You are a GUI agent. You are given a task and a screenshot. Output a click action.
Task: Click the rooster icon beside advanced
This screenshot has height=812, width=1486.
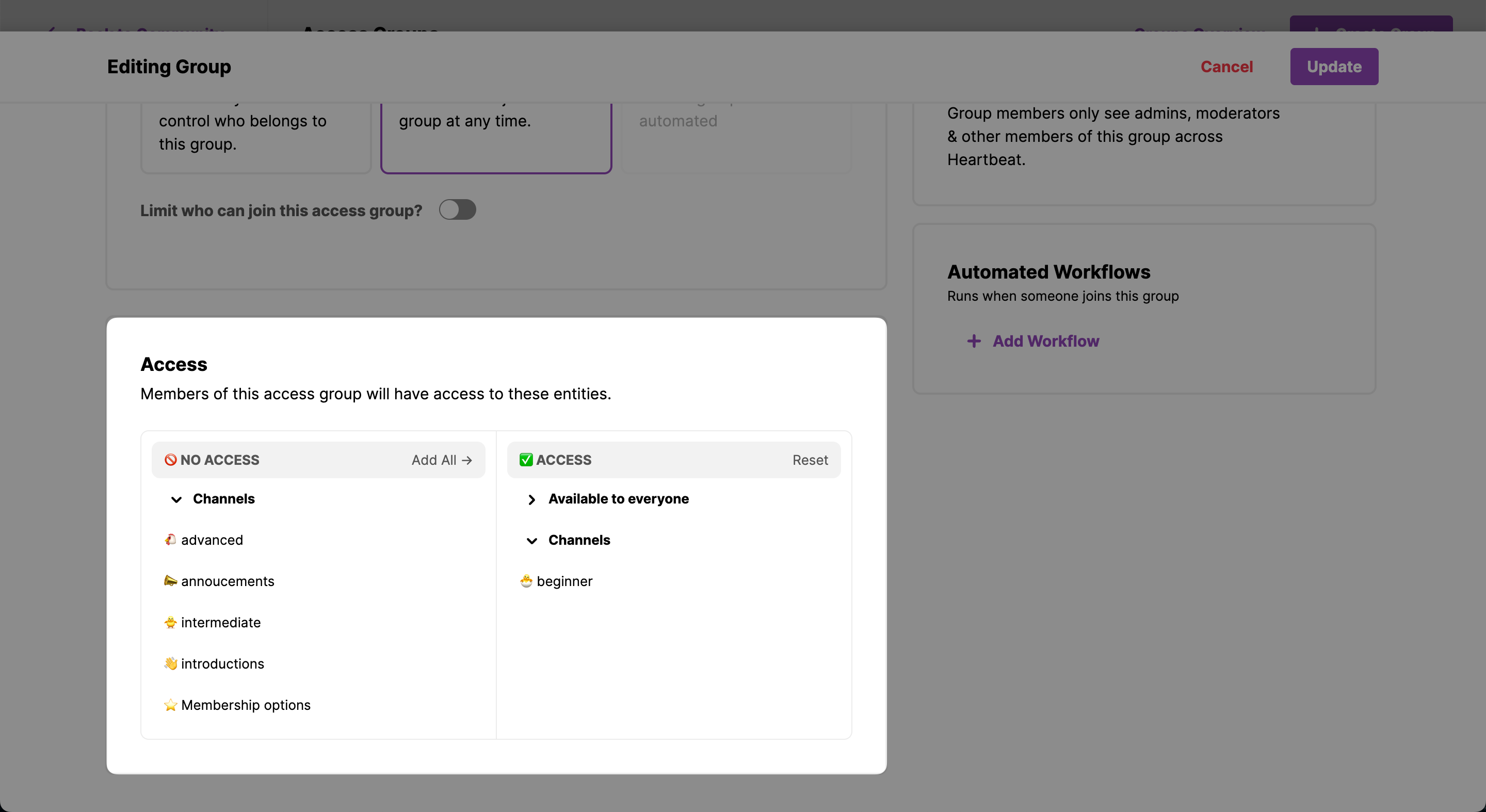pos(170,540)
